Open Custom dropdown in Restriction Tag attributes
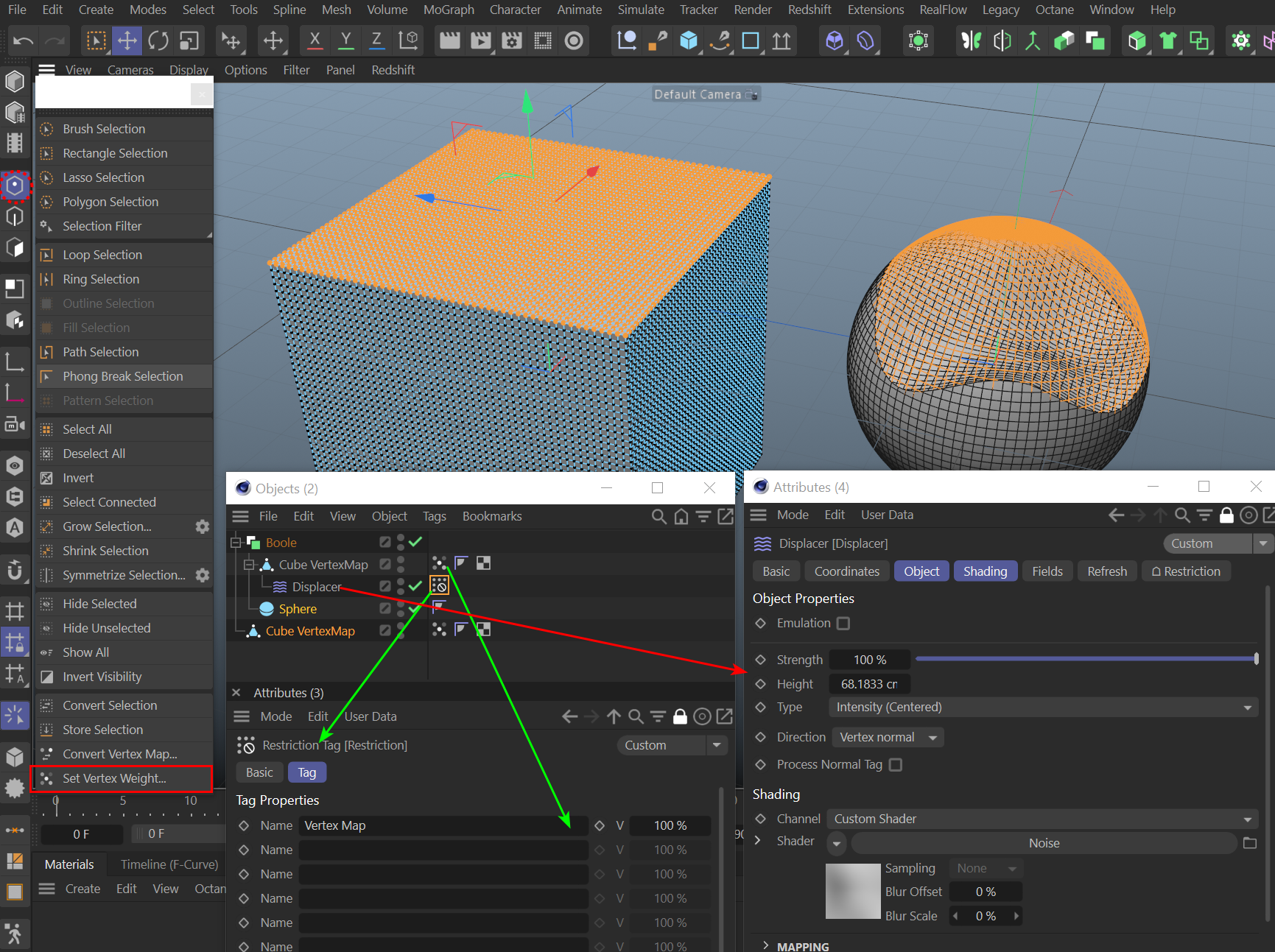 coord(672,745)
